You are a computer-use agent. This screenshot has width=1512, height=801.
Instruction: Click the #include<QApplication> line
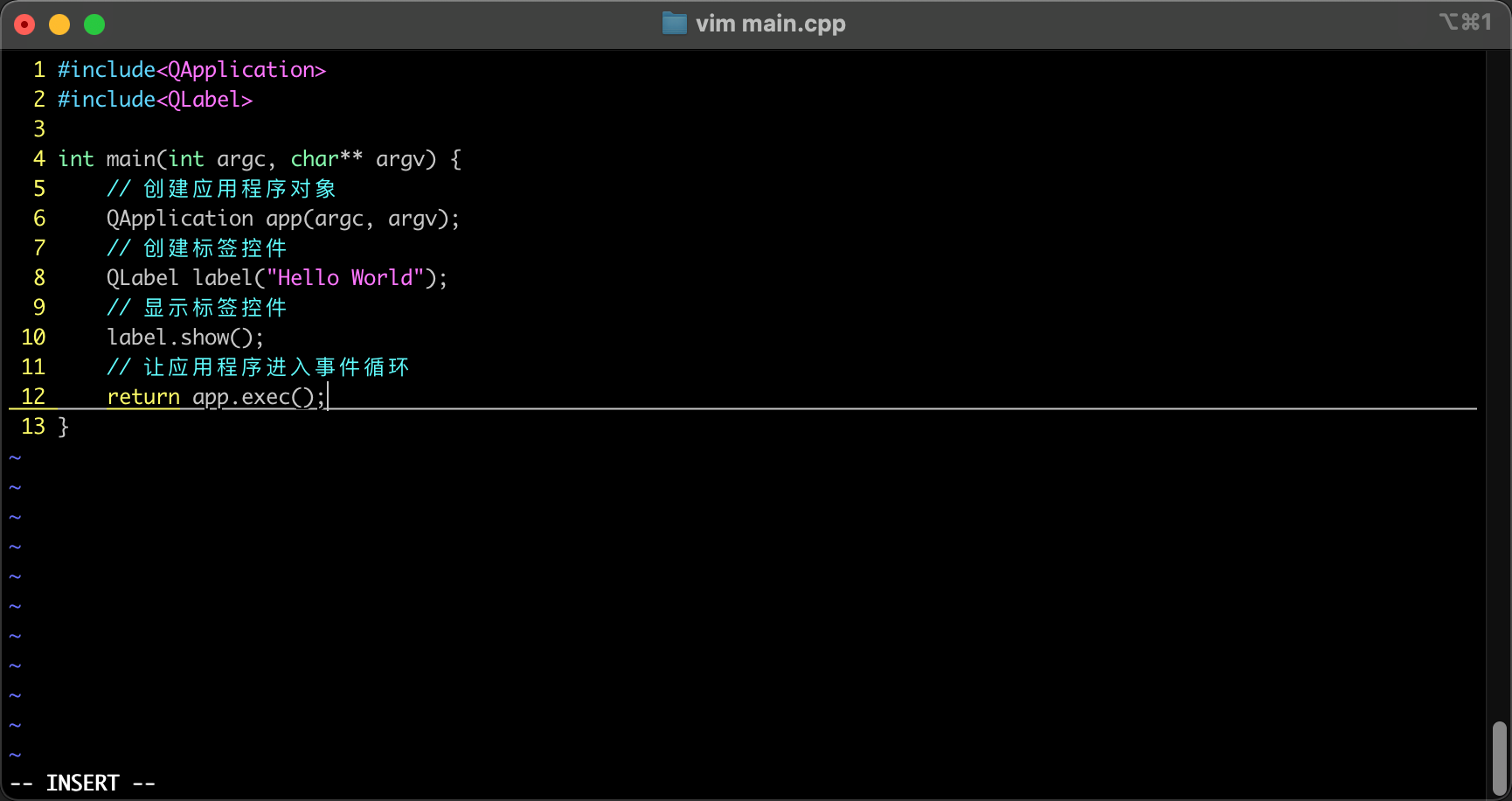191,70
